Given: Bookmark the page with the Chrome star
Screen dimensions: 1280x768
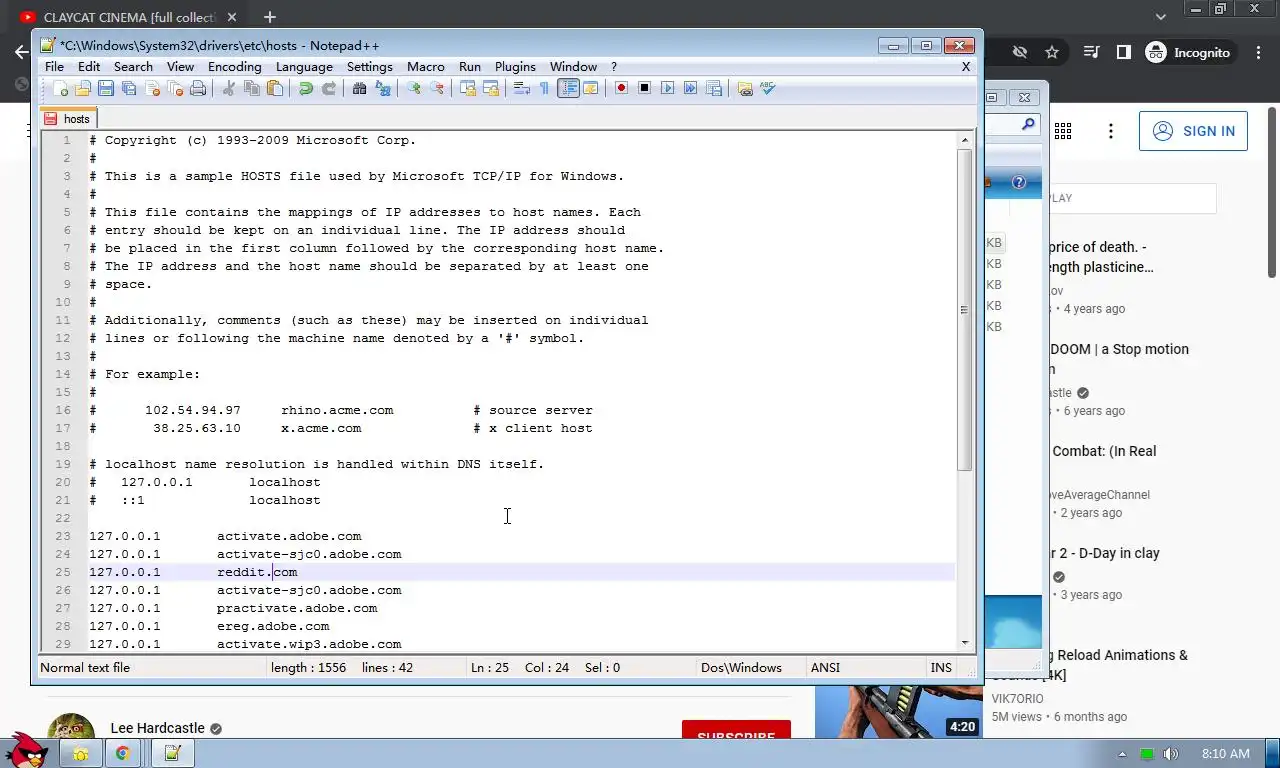Looking at the screenshot, I should 1052,52.
